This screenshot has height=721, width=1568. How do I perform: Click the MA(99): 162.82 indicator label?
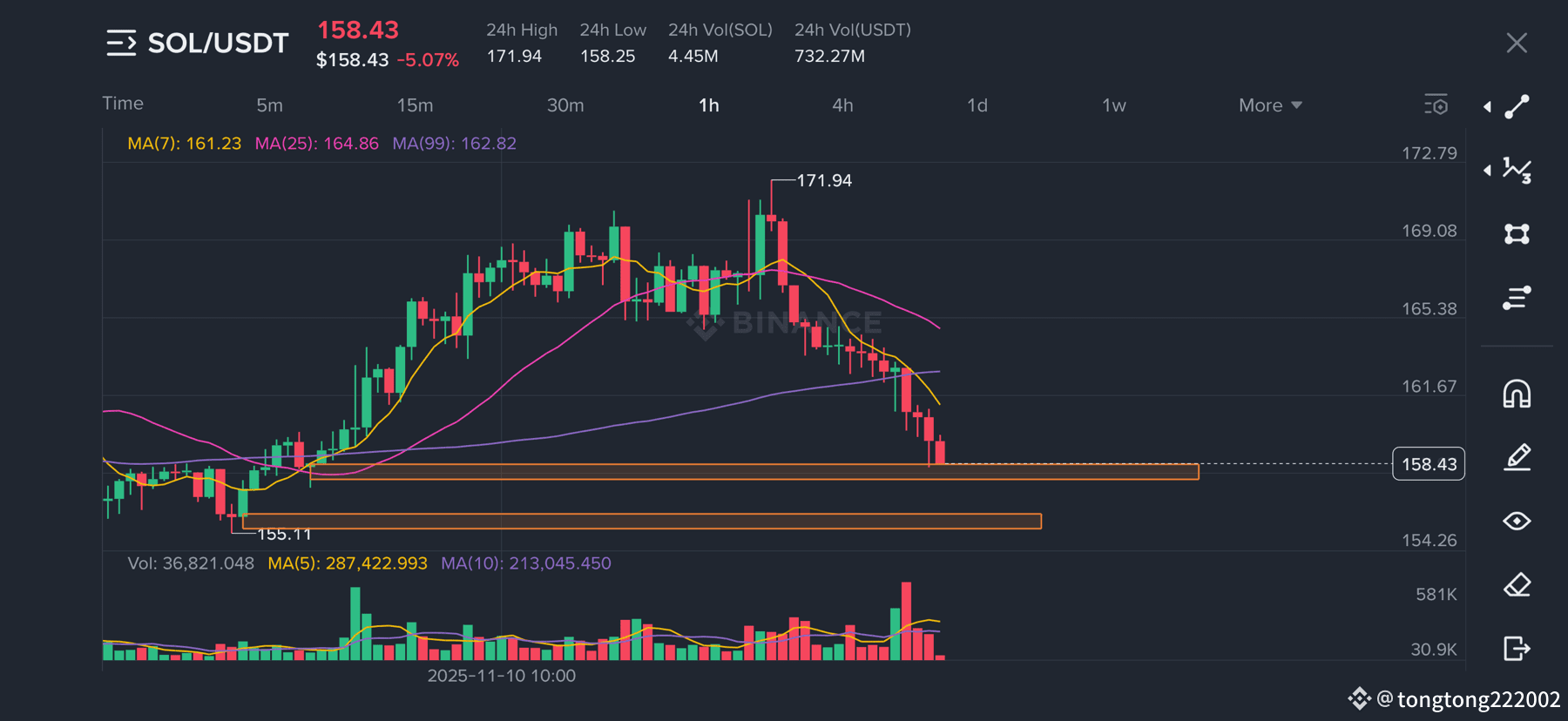point(455,143)
